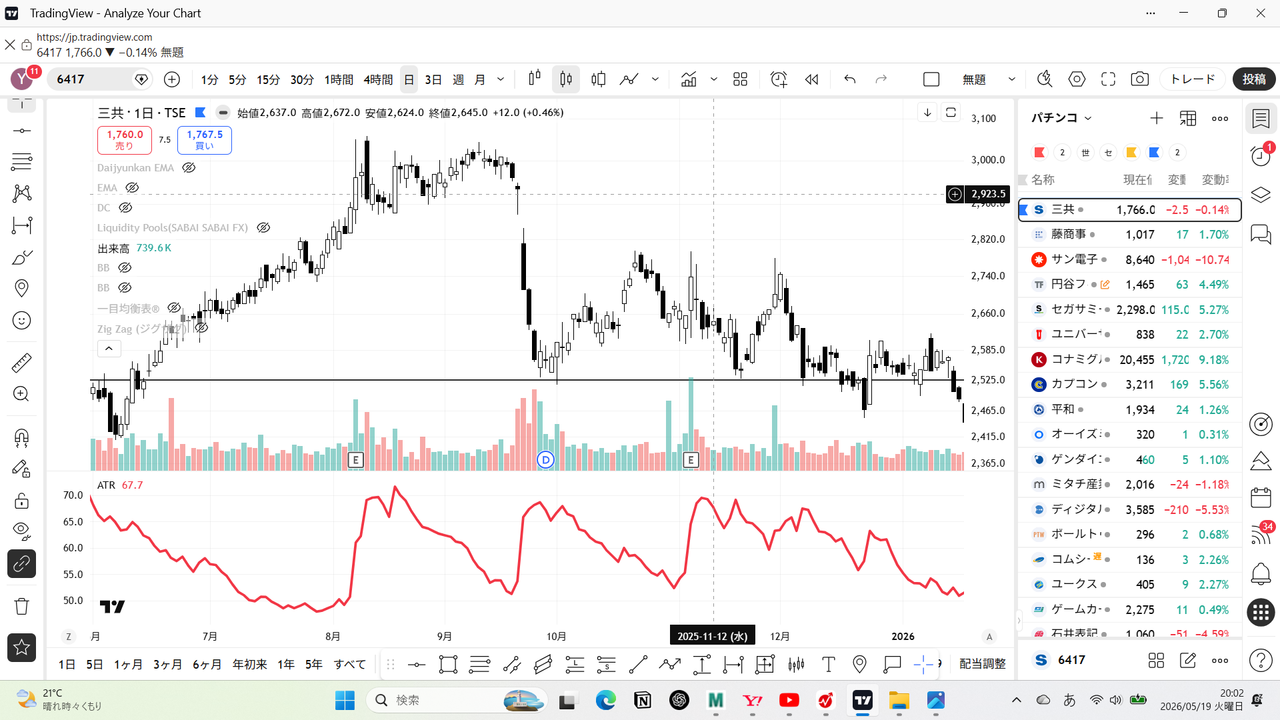The image size is (1280, 720).
Task: Show the hidden Liquidity Pools indicator
Action: pyautogui.click(x=264, y=228)
